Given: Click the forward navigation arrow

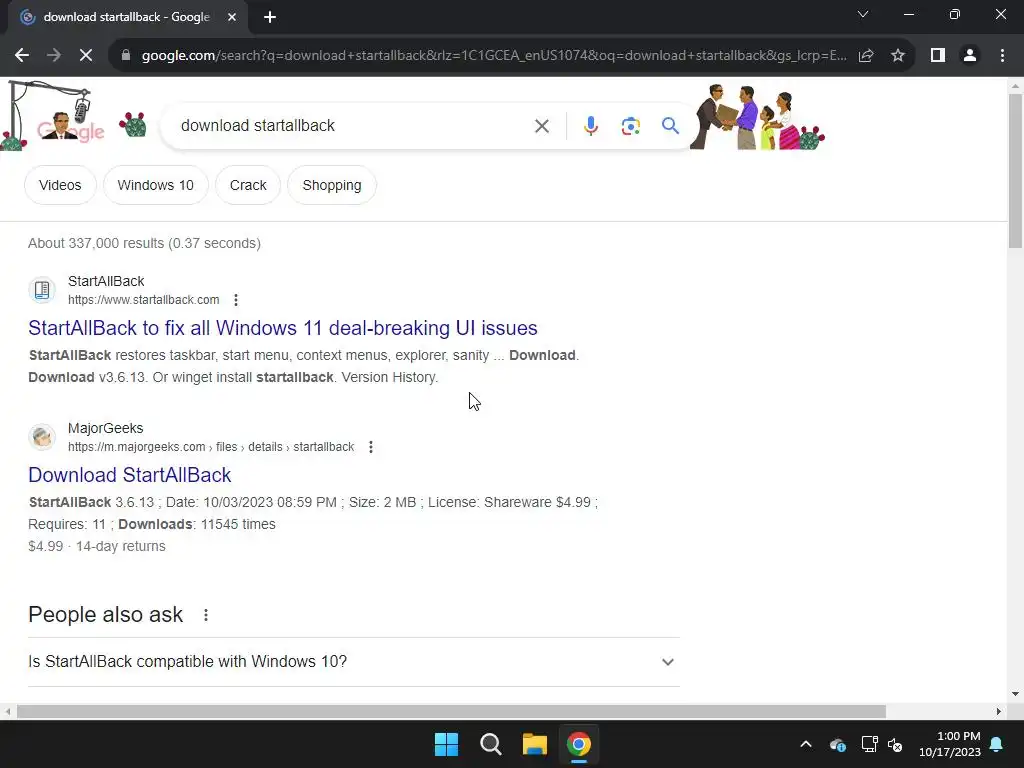Looking at the screenshot, I should 54,56.
